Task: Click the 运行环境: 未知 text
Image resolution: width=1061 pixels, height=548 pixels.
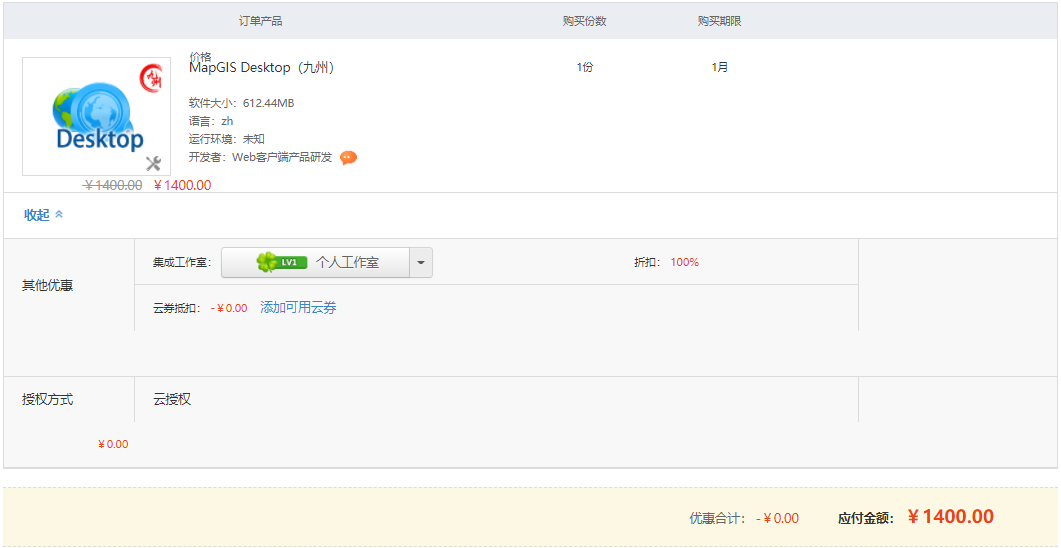Action: coord(227,139)
